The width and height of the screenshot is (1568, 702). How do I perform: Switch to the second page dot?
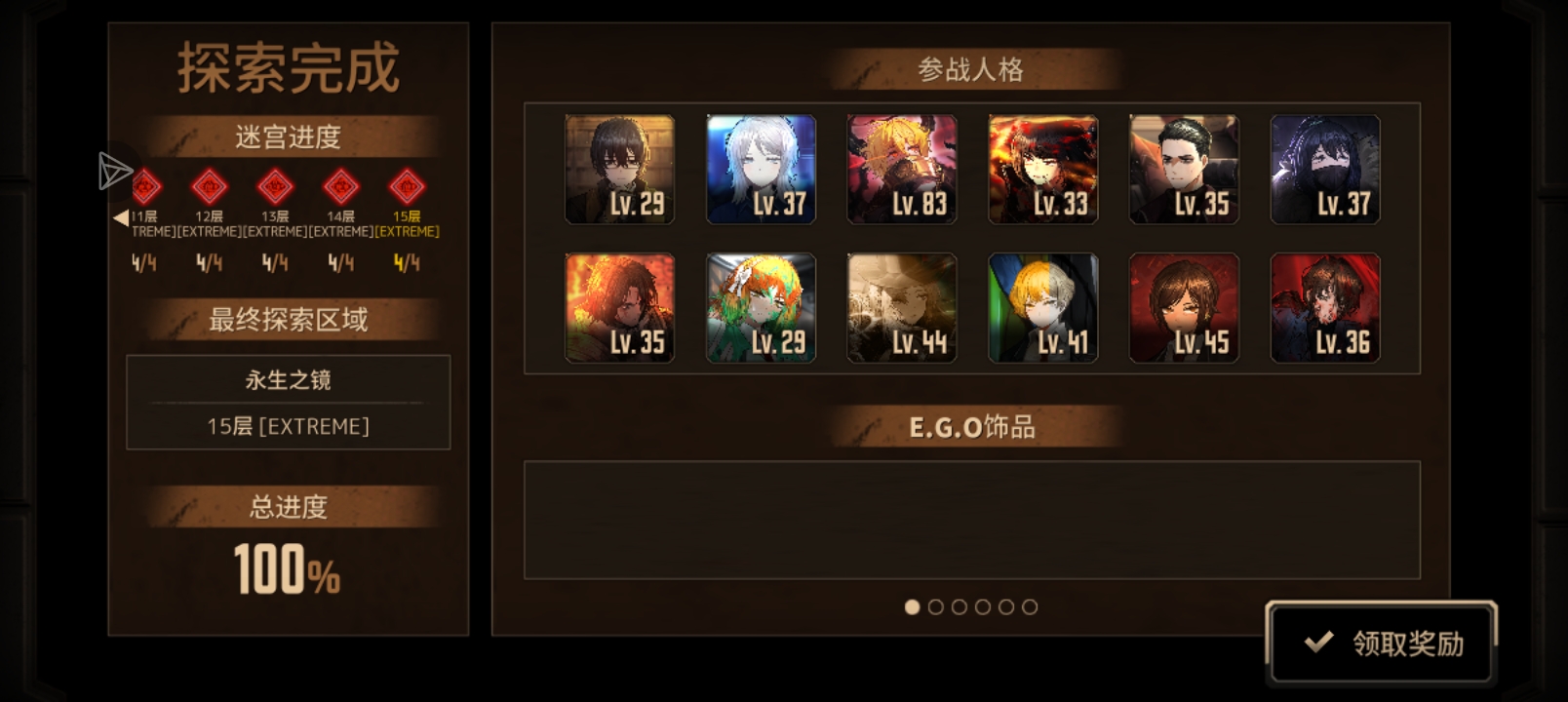tap(936, 606)
